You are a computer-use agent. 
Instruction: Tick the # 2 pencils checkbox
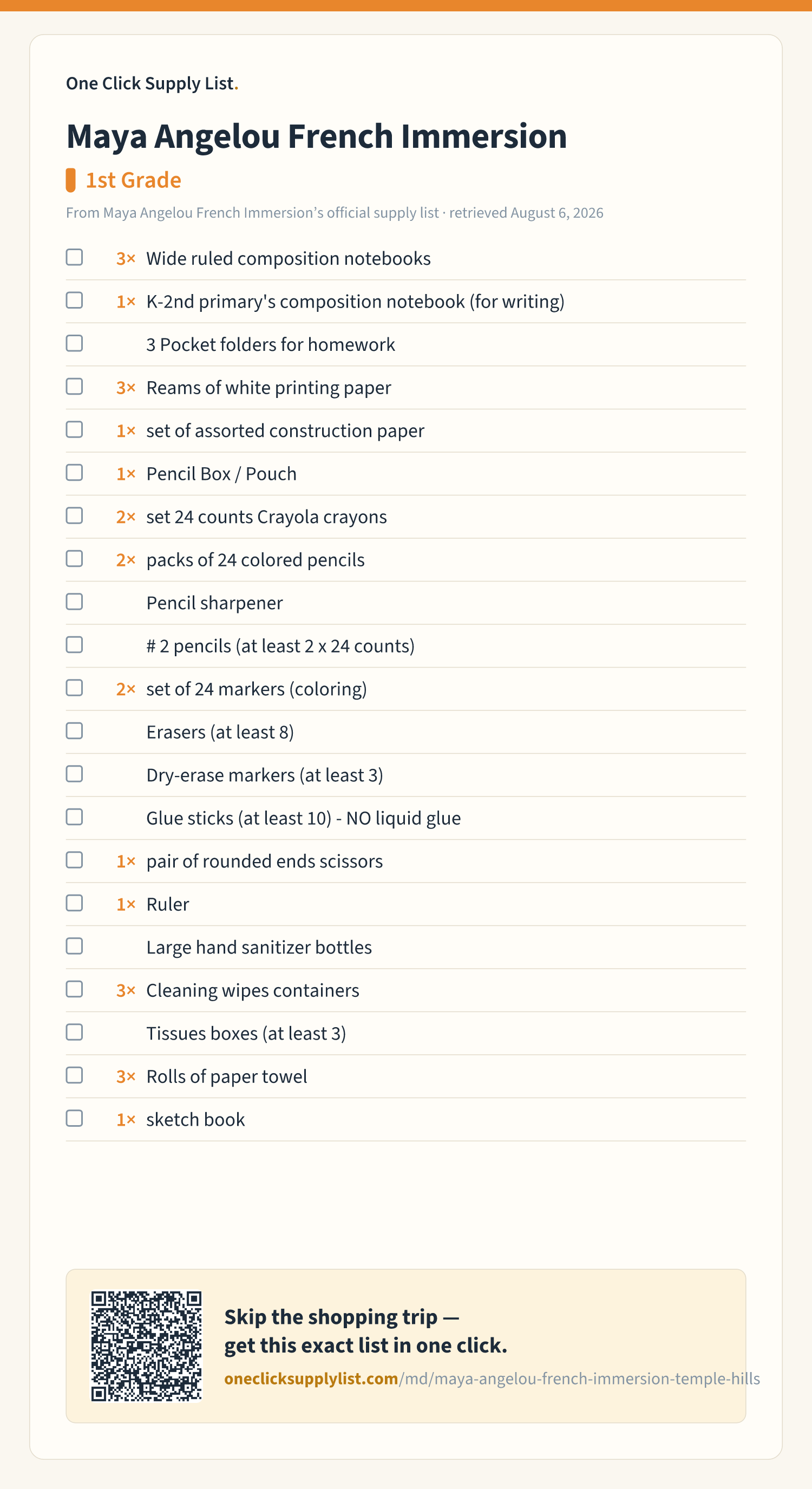(74, 645)
